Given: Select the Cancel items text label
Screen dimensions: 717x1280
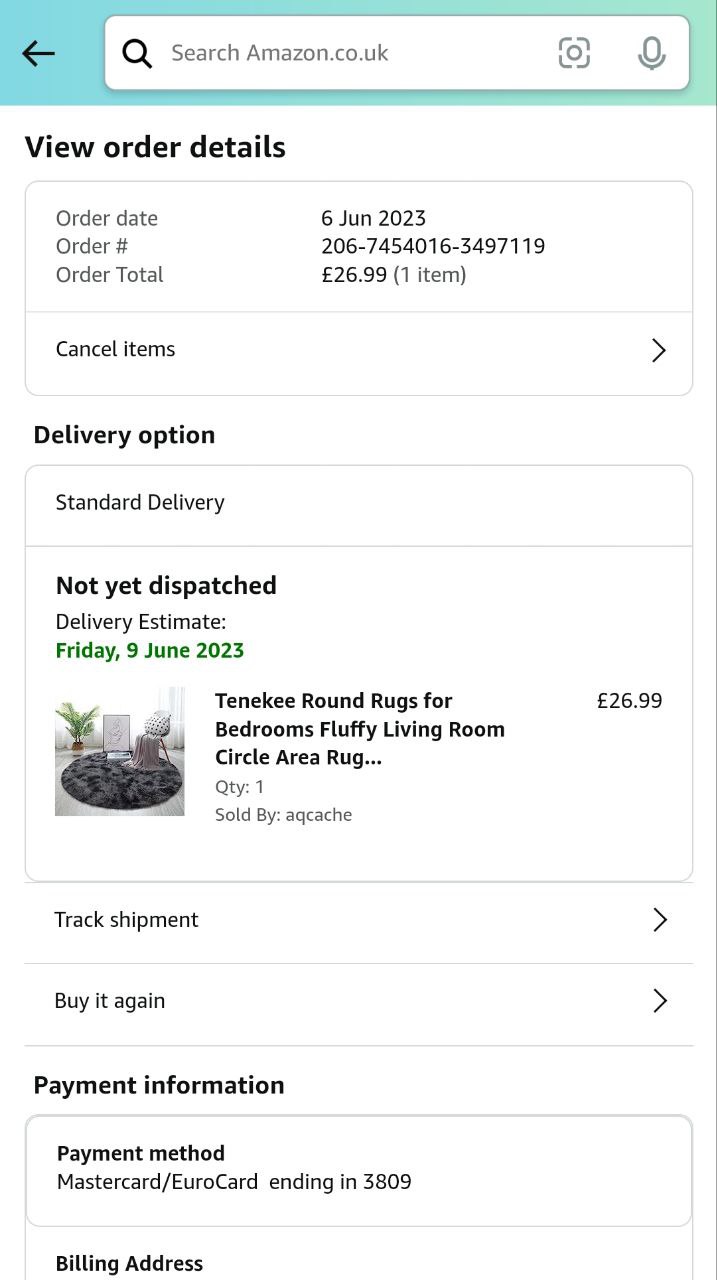Looking at the screenshot, I should 115,349.
